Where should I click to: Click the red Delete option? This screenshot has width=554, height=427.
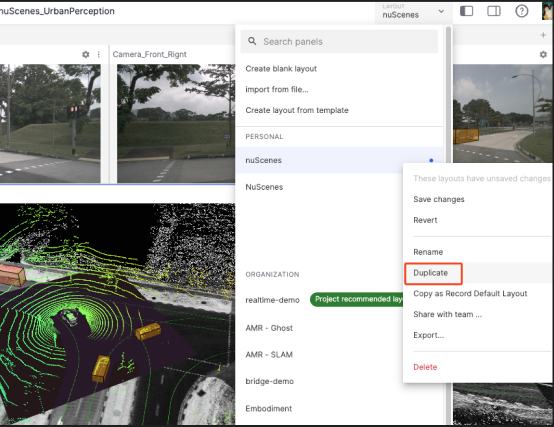click(425, 367)
